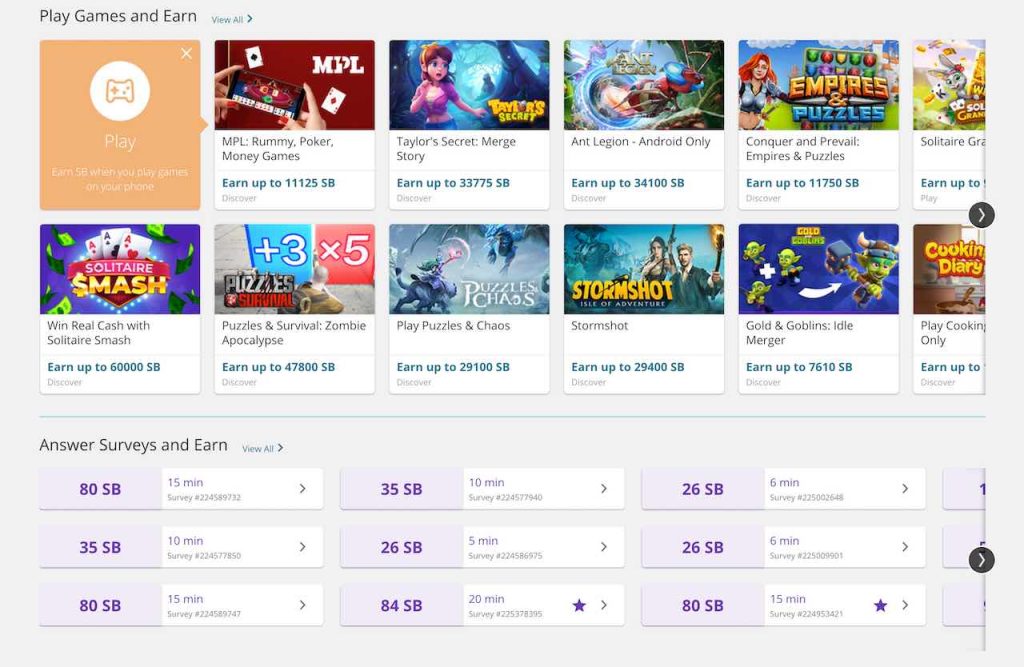The image size is (1024, 667).
Task: Click Earn up to 47800 SB link
Action: (278, 367)
